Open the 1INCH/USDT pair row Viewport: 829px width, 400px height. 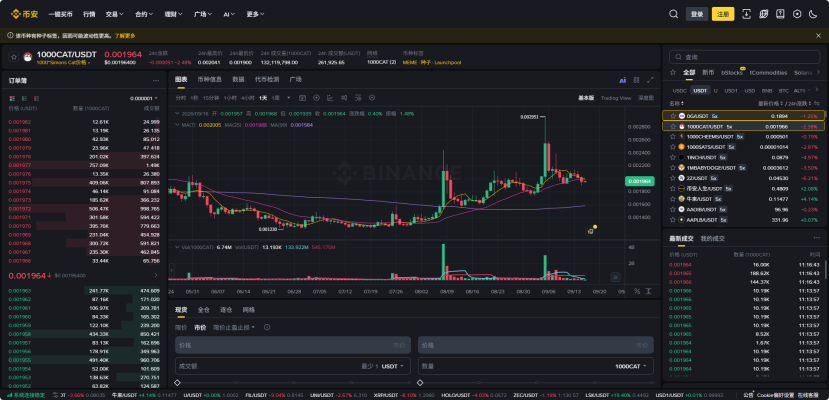point(745,157)
